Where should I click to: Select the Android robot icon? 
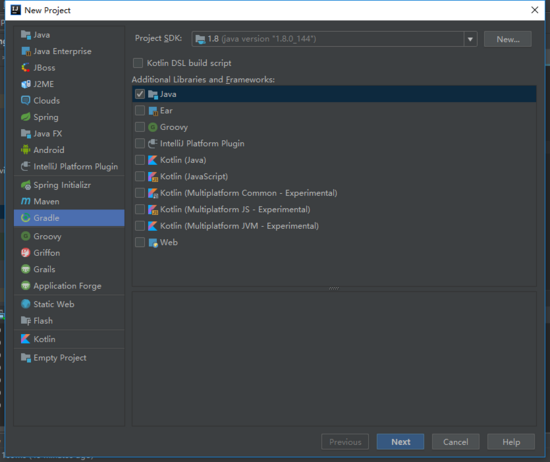pos(26,150)
